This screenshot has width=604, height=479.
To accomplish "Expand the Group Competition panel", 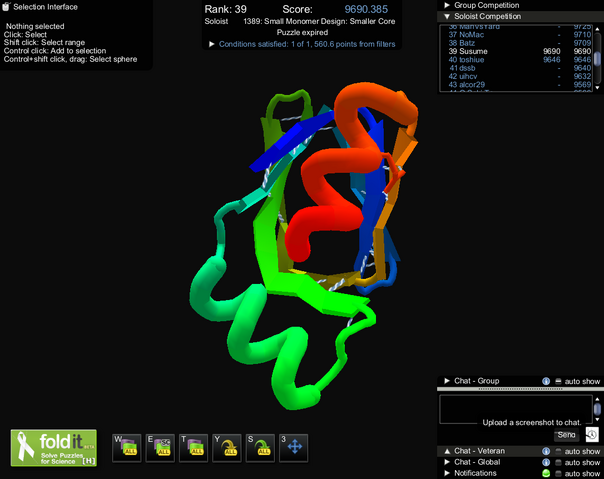I will coord(447,5).
